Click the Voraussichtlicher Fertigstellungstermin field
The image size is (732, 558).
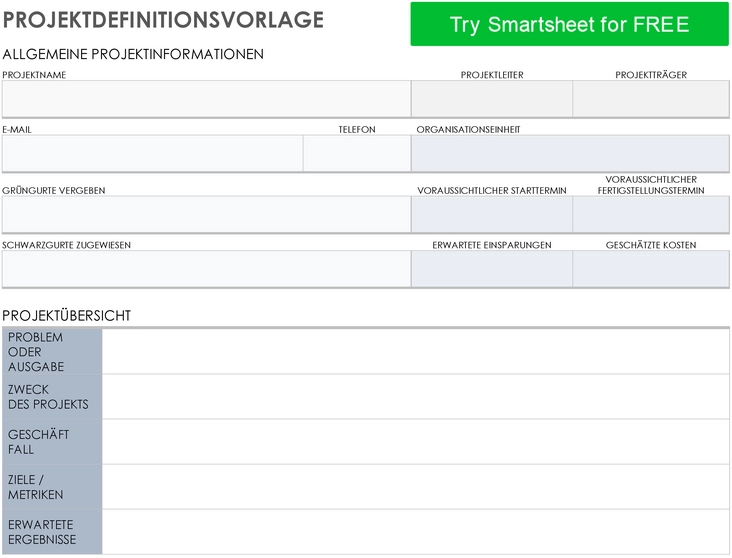651,214
